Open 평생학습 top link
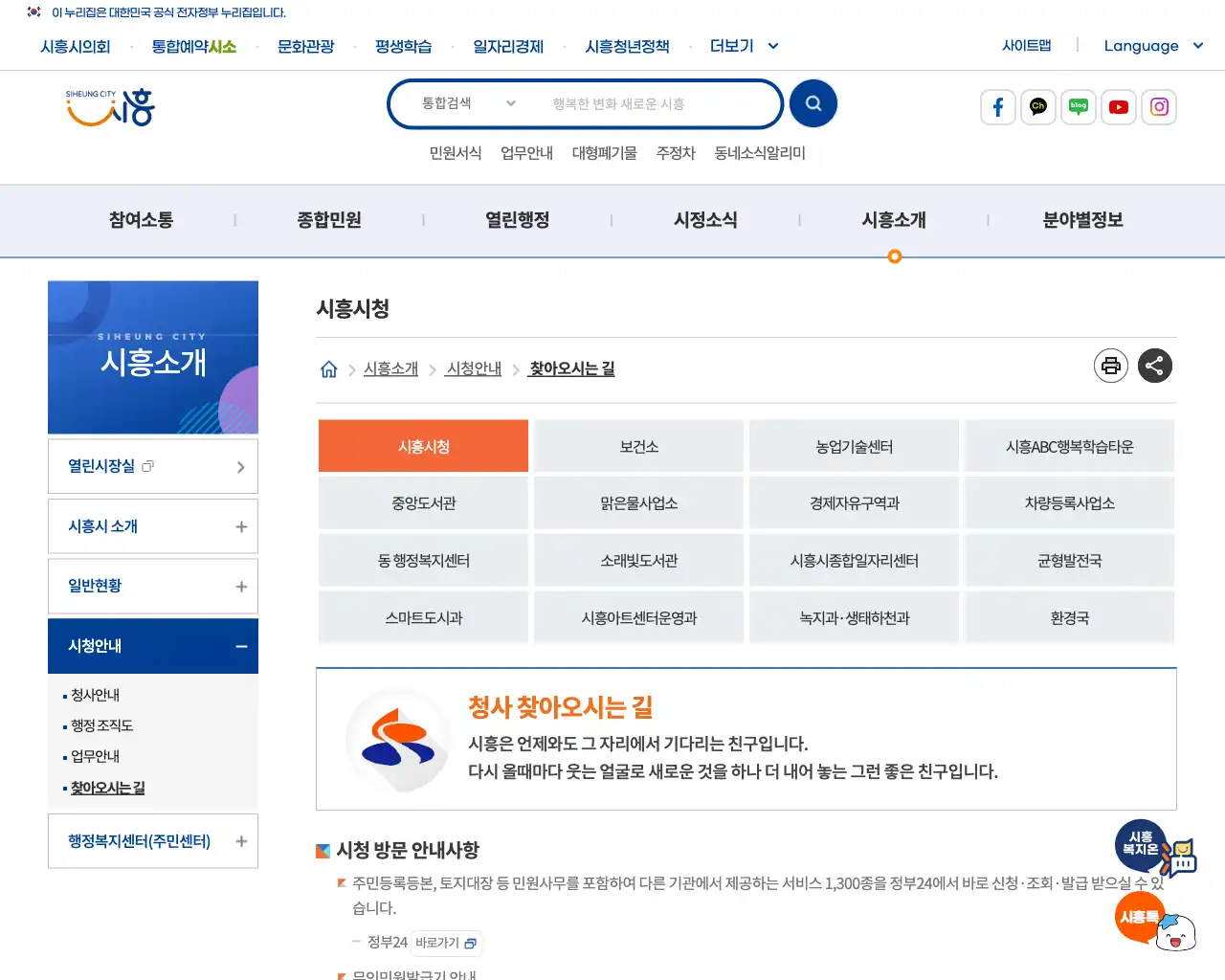1225x980 pixels. [x=404, y=46]
